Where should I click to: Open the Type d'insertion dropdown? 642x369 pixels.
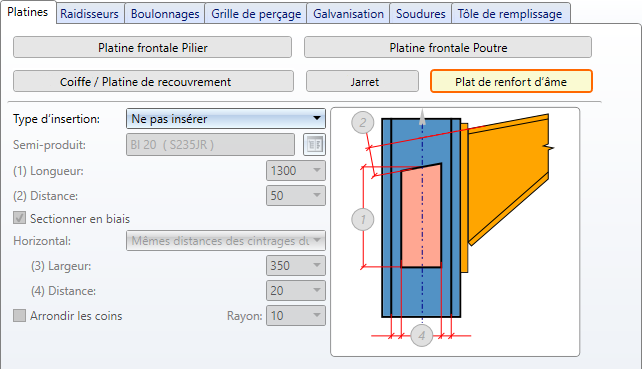[226, 119]
